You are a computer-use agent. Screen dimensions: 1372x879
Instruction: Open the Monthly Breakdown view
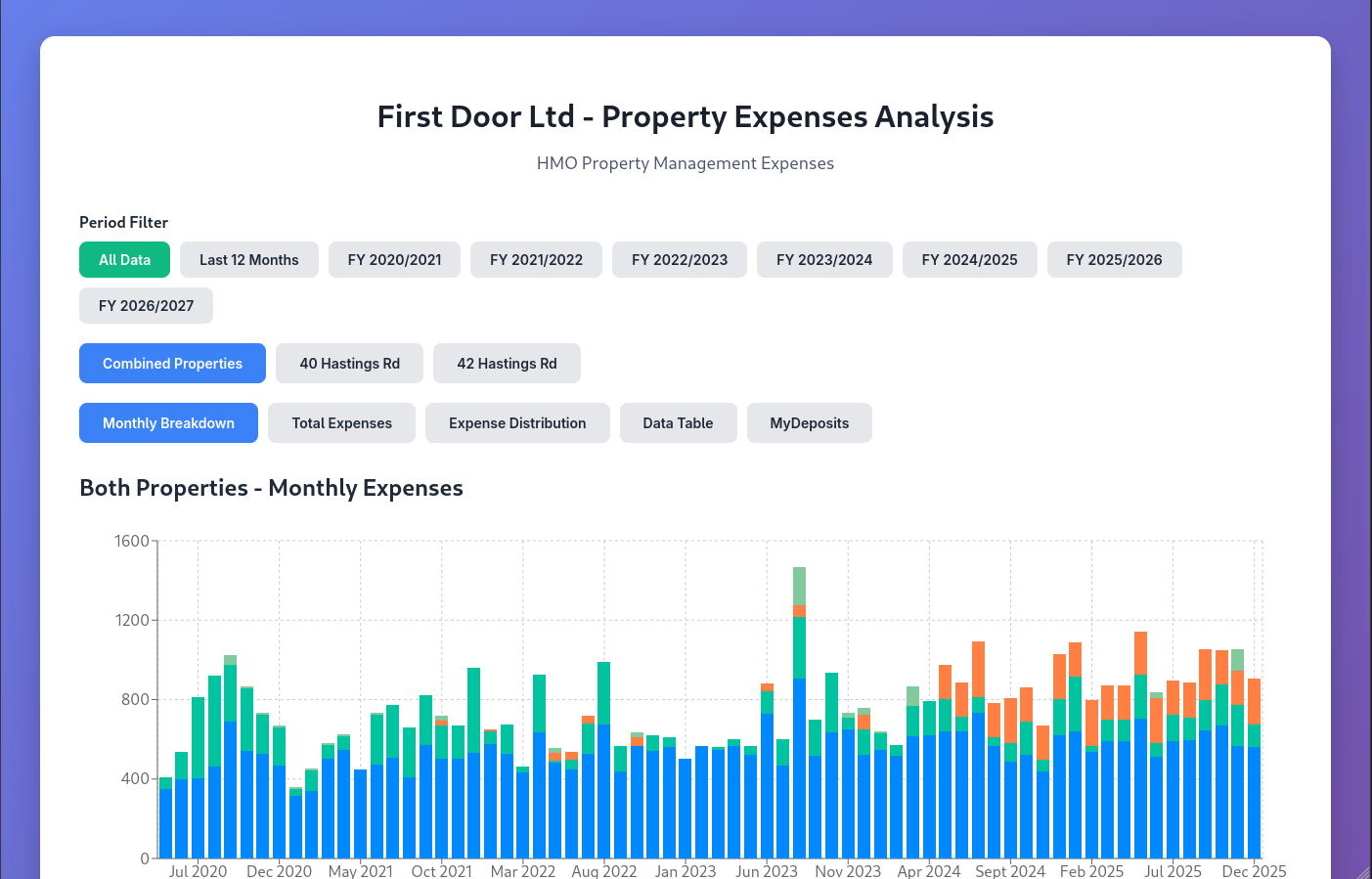click(168, 422)
